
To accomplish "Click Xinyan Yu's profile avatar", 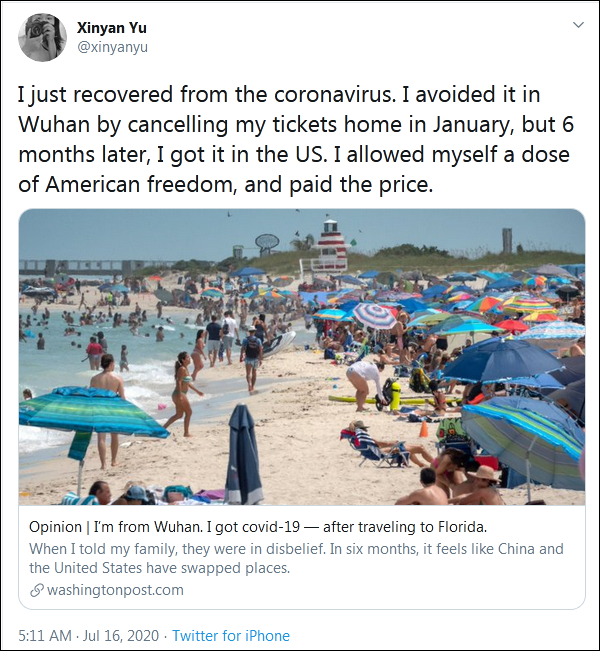I will pyautogui.click(x=43, y=38).
